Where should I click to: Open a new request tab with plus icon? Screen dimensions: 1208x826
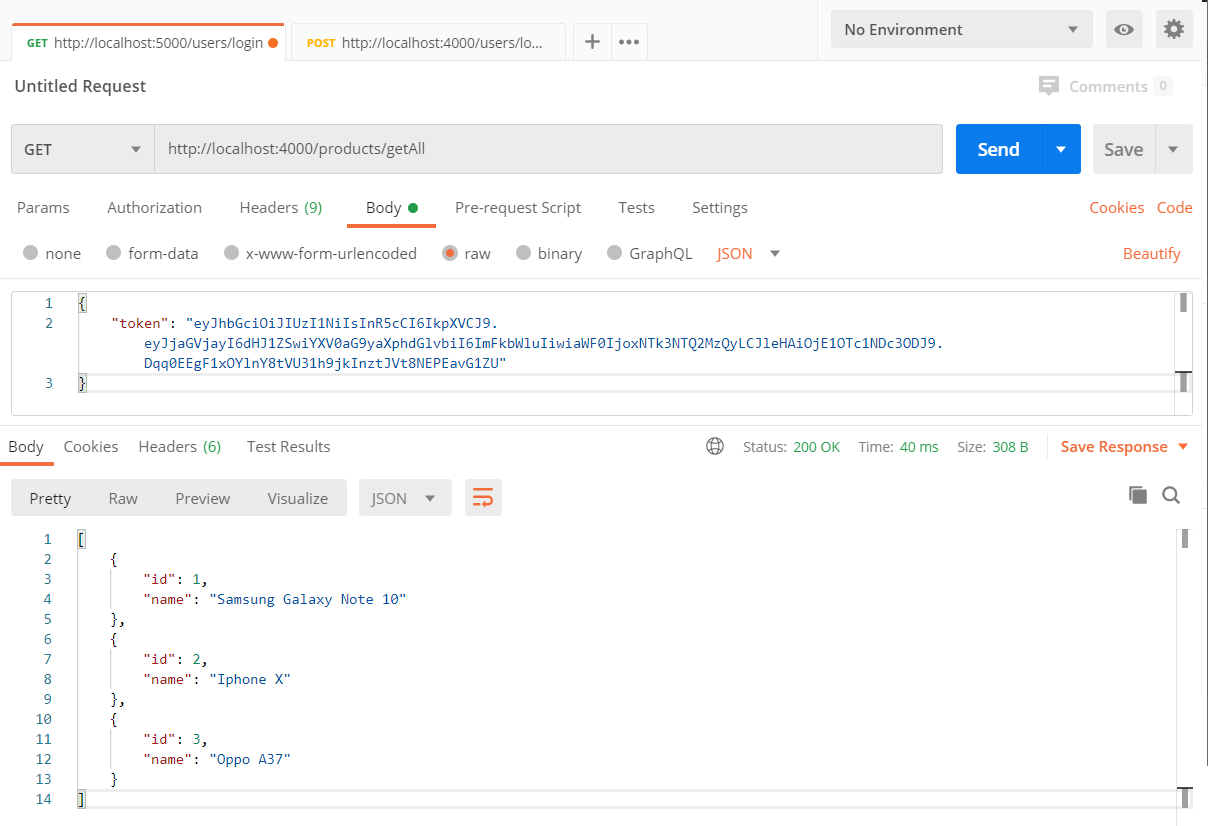pyautogui.click(x=592, y=42)
